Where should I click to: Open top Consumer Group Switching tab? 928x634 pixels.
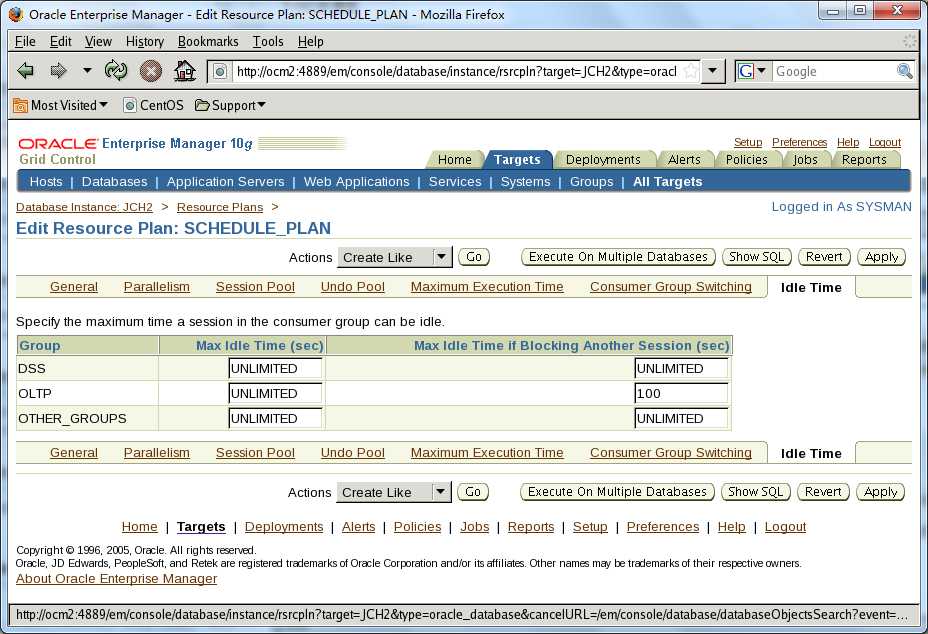click(671, 287)
